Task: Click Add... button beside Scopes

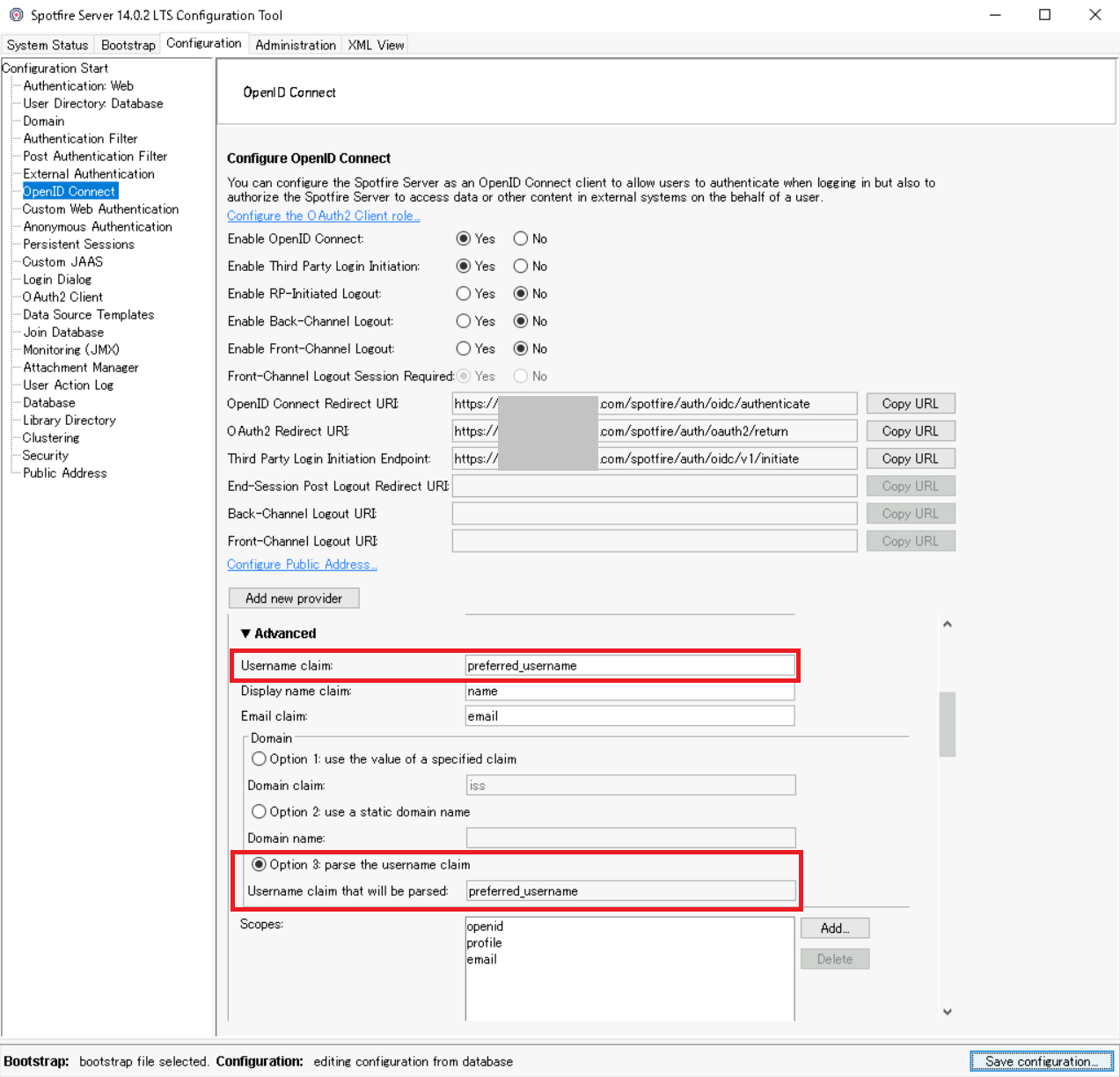Action: 835,928
